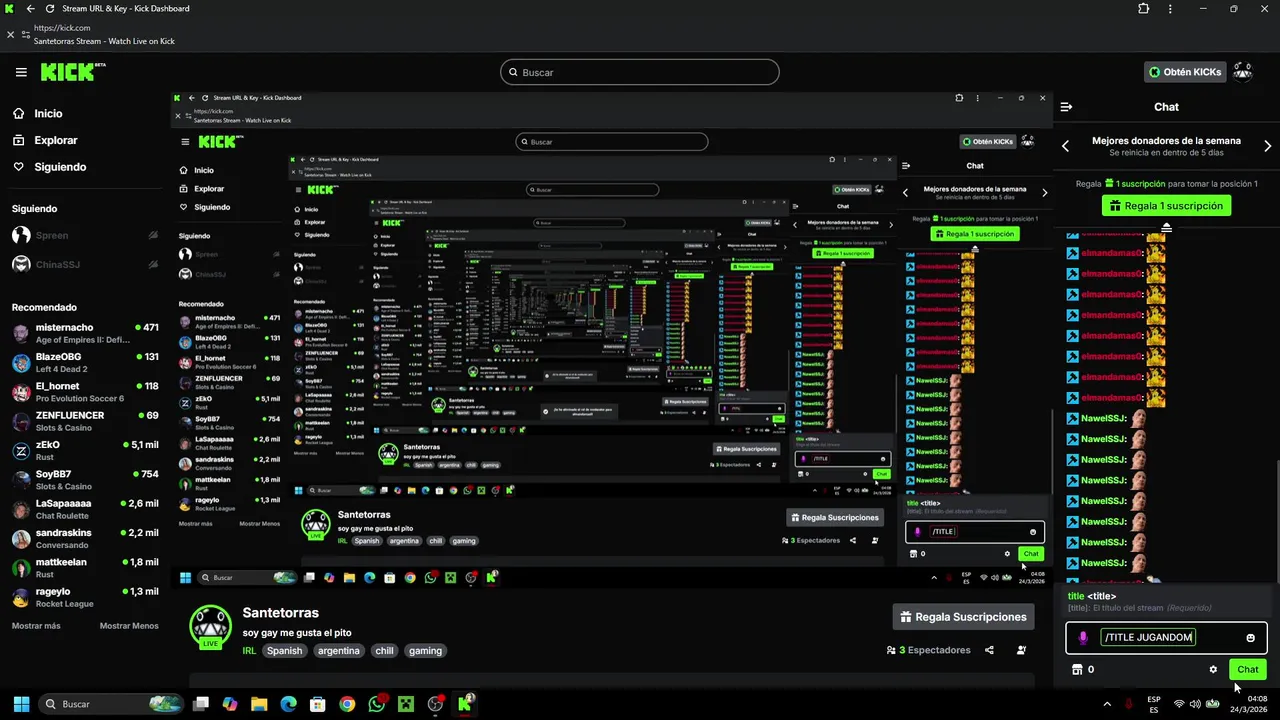Open the profile avatar next to Obtén KICKs

[1243, 71]
